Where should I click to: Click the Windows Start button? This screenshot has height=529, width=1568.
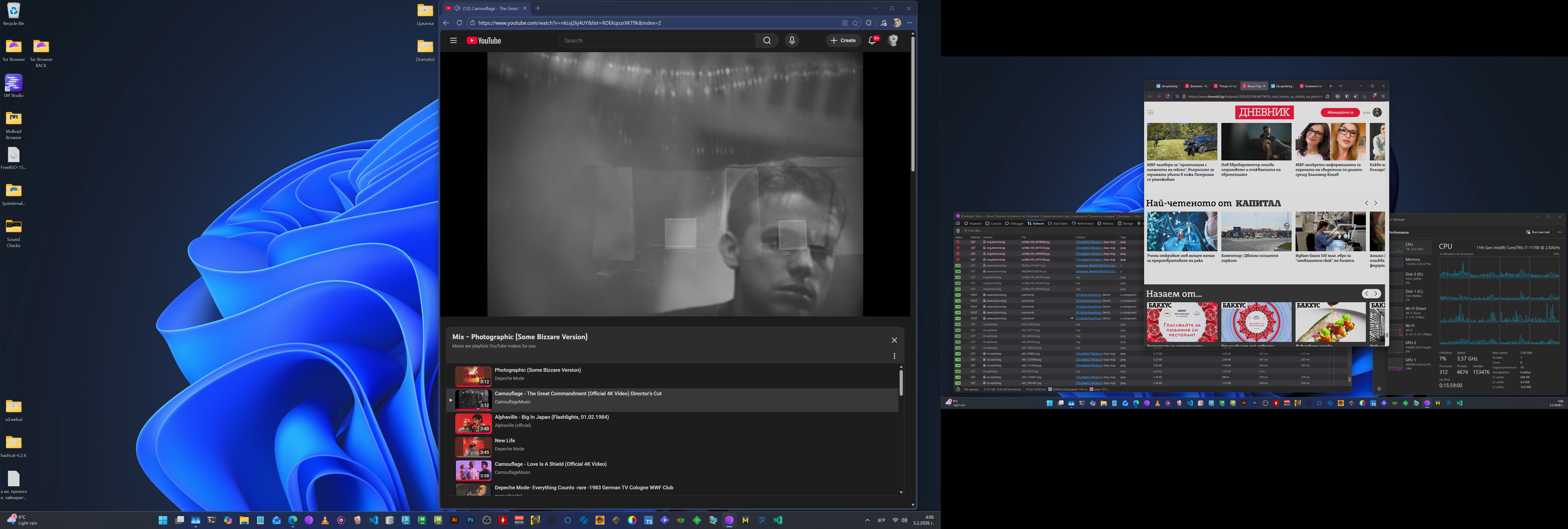[x=163, y=520]
